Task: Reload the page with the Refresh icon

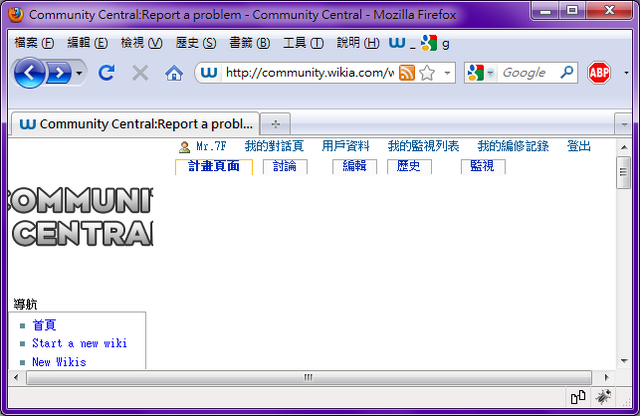Action: (107, 73)
